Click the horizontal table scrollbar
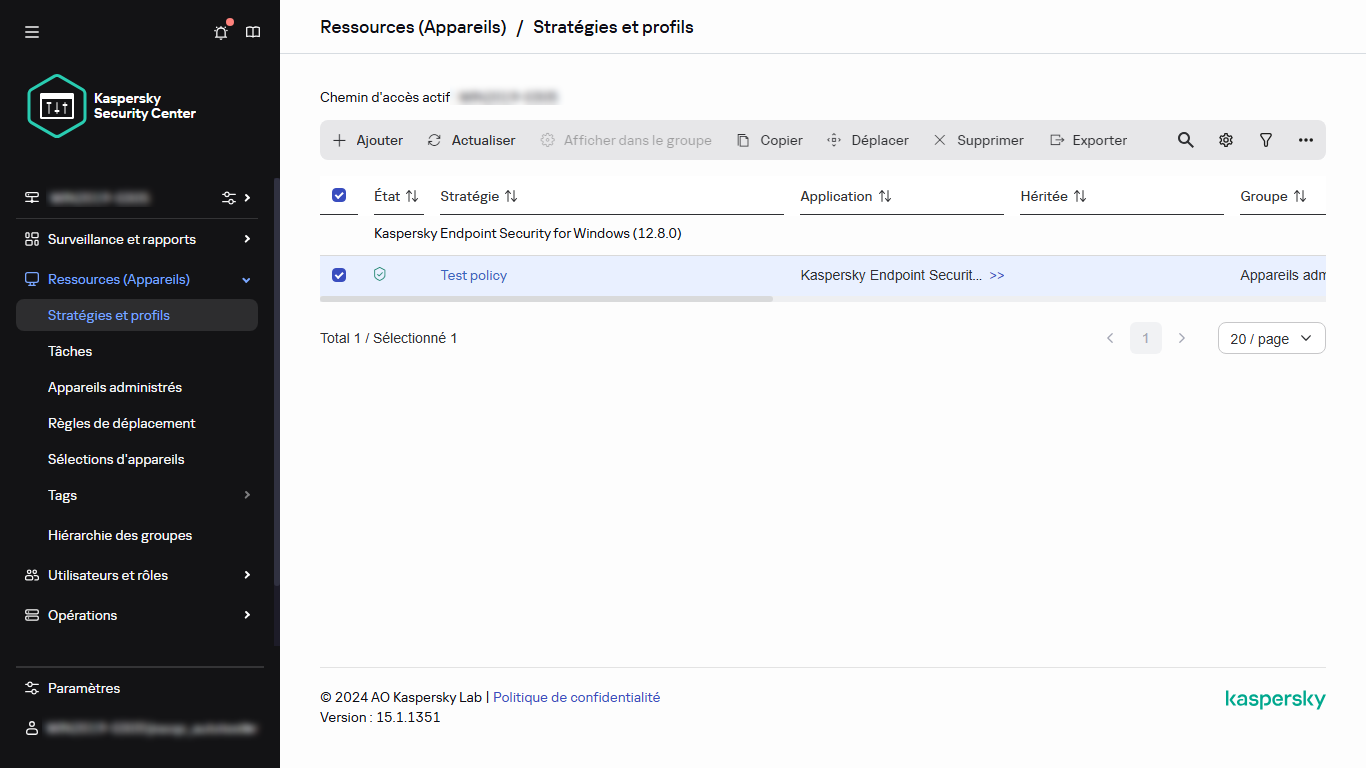 point(546,298)
